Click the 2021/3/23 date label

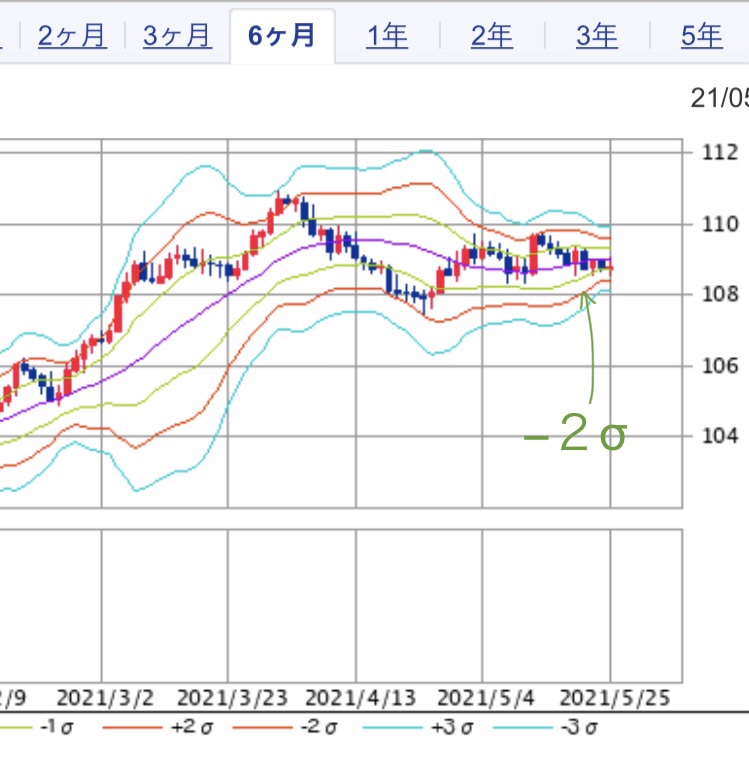click(232, 698)
